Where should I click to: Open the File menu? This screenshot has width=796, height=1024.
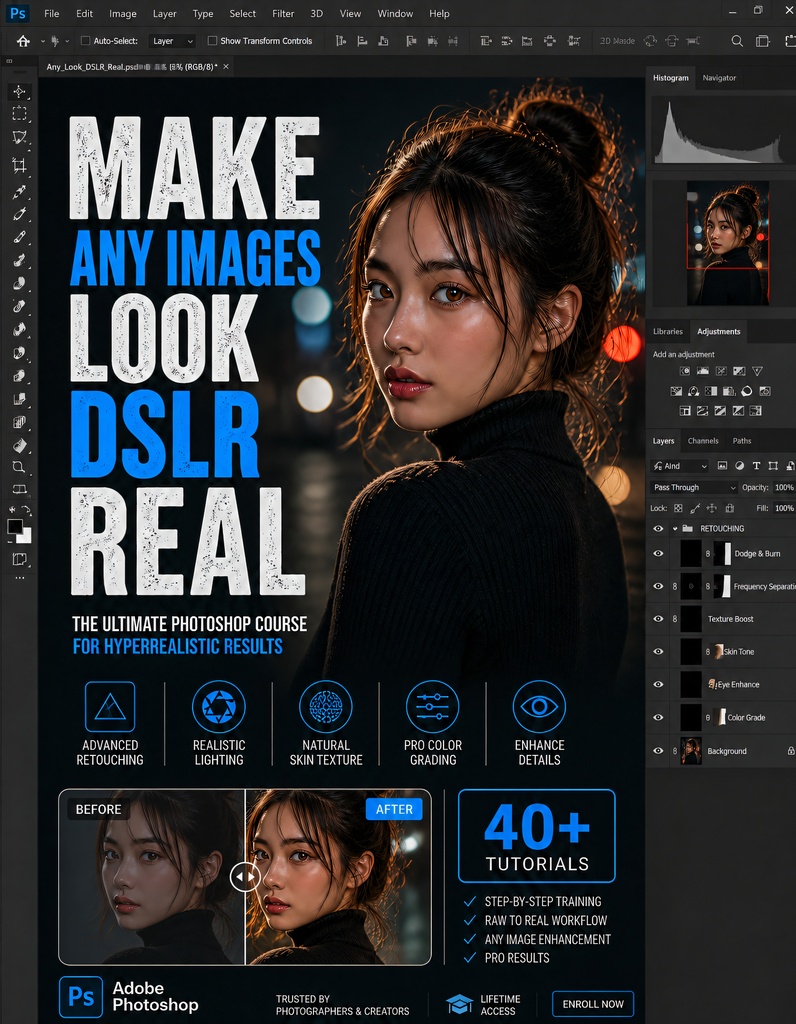click(x=52, y=13)
